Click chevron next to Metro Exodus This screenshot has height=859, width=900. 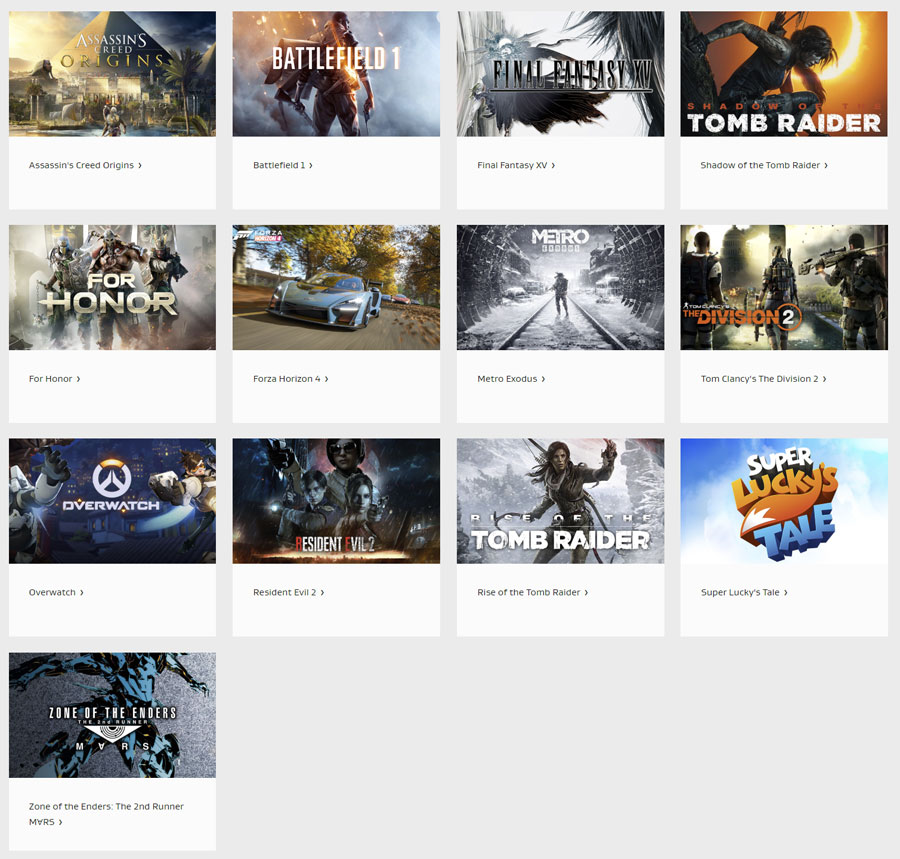543,379
